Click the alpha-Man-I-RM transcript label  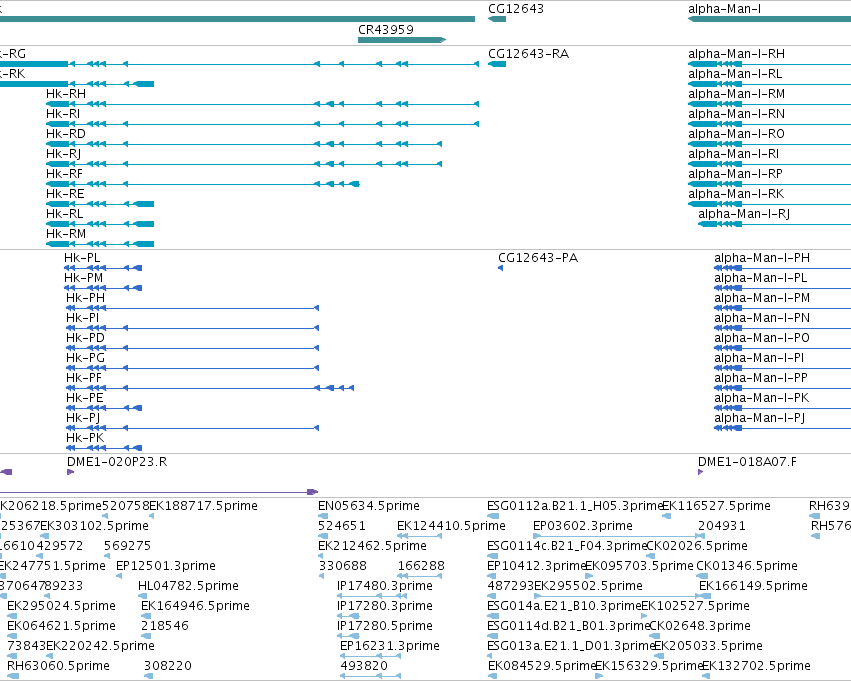(736, 94)
